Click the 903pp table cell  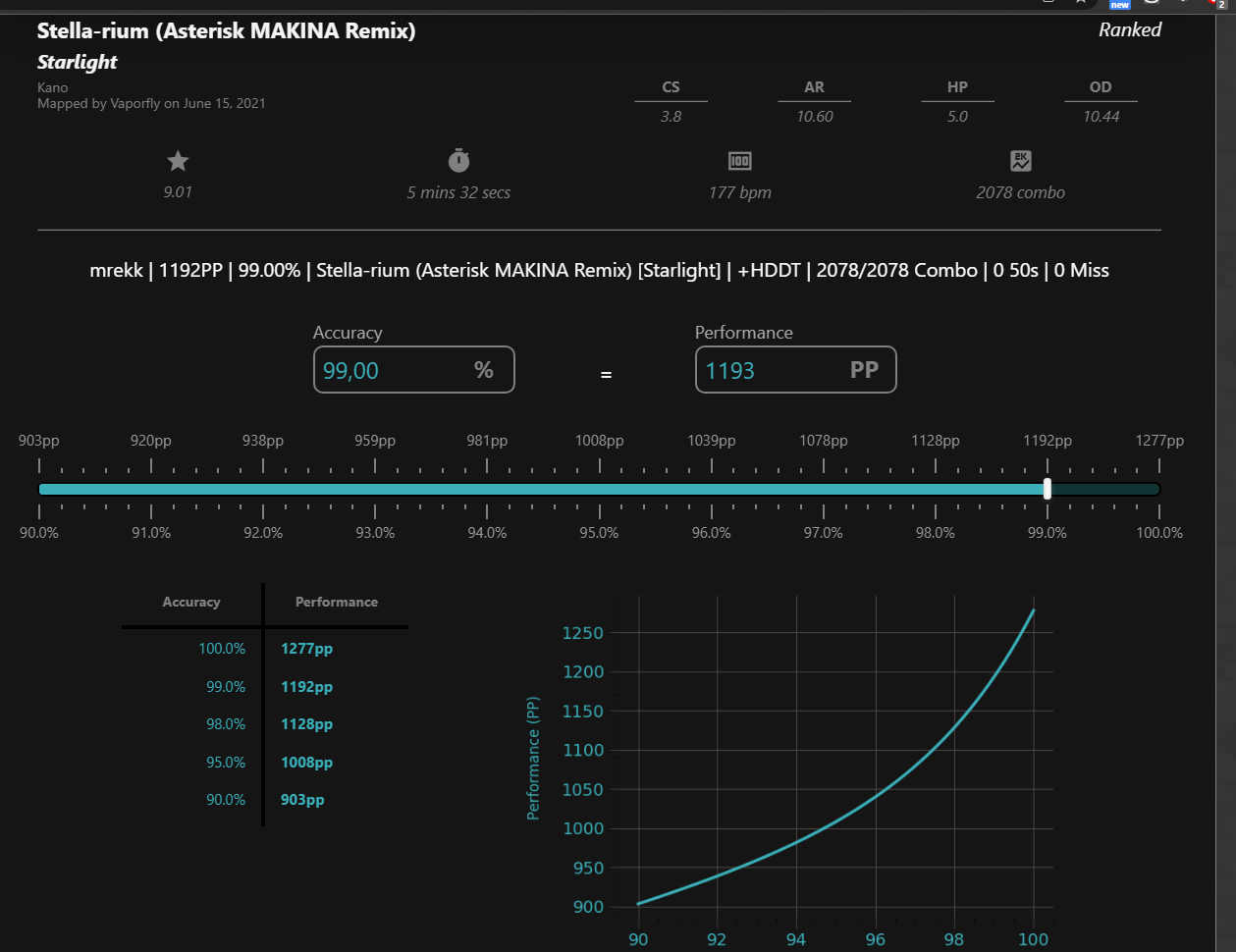coord(302,800)
